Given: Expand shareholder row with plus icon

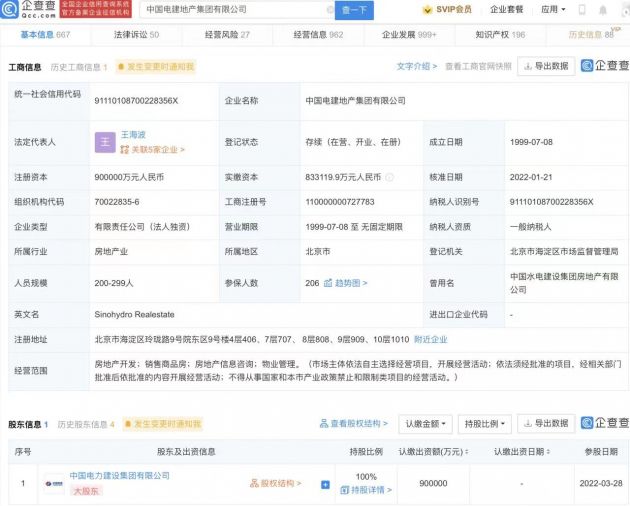Looking at the screenshot, I should point(325,485).
